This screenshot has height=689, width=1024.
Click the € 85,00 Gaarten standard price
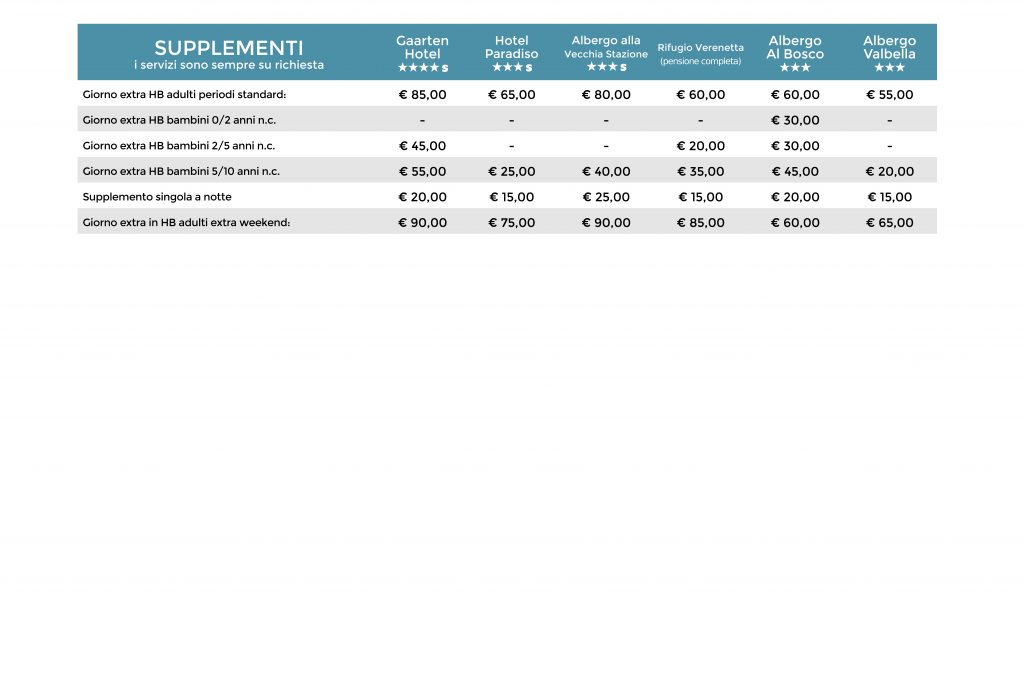pyautogui.click(x=423, y=95)
